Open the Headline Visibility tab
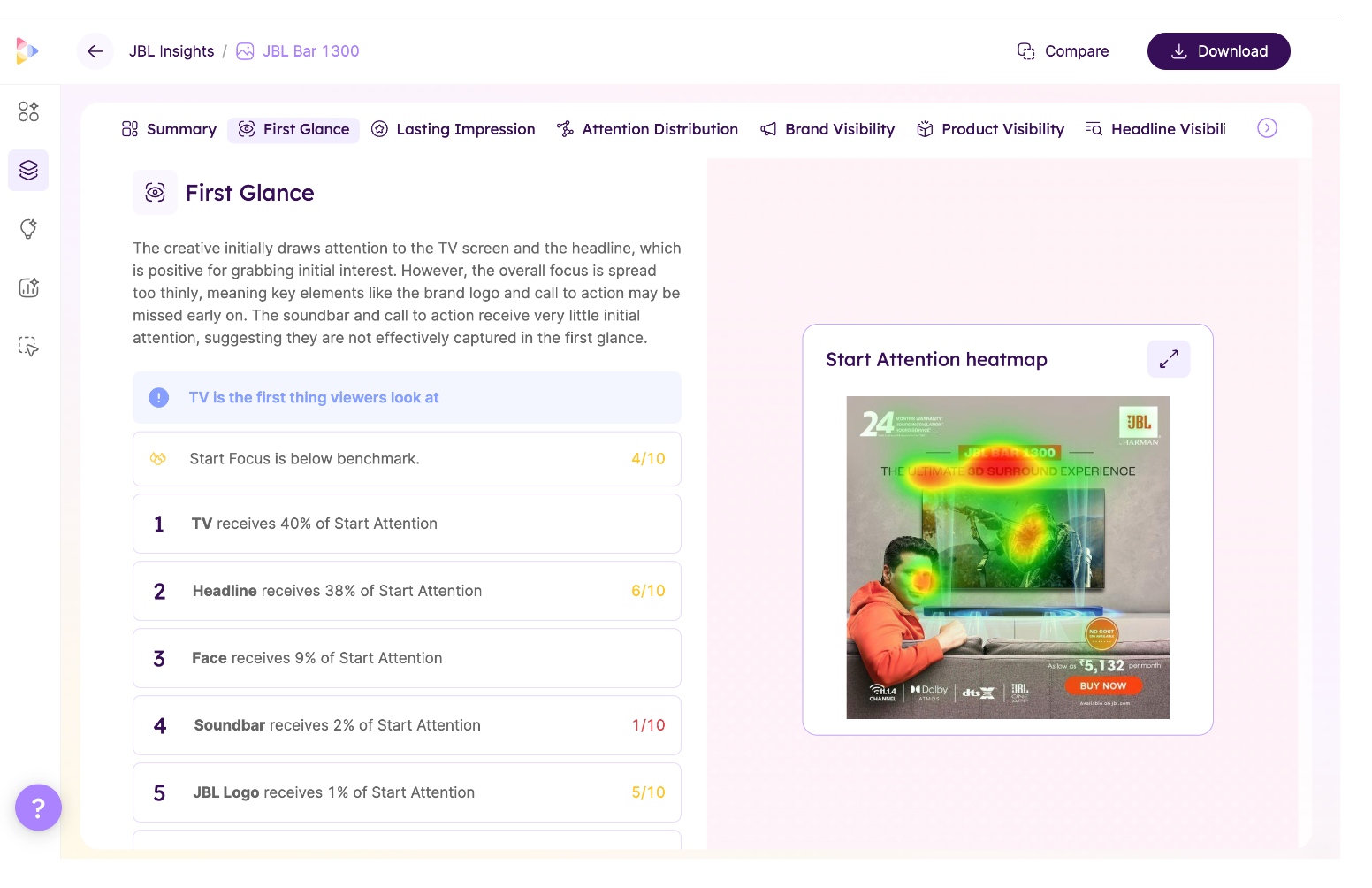 (1155, 129)
